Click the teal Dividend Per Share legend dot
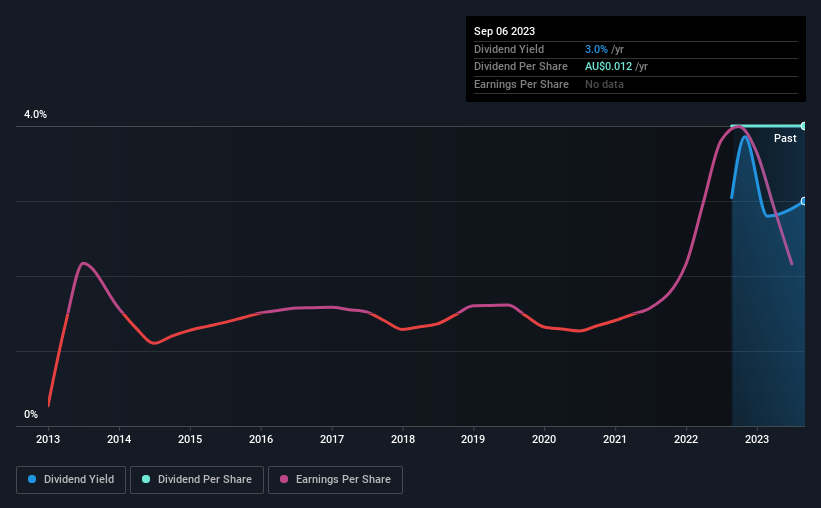 coord(146,480)
